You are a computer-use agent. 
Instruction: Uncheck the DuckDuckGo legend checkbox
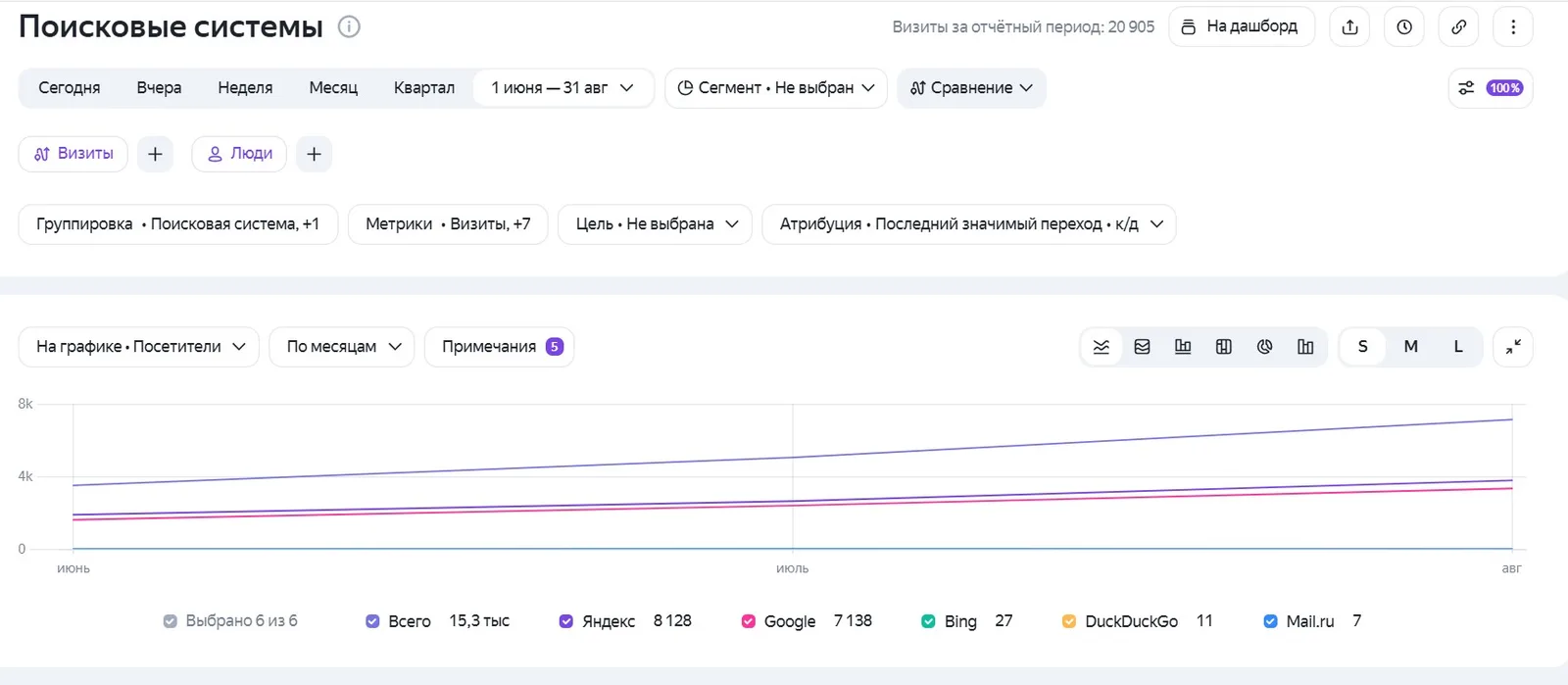click(x=1069, y=621)
